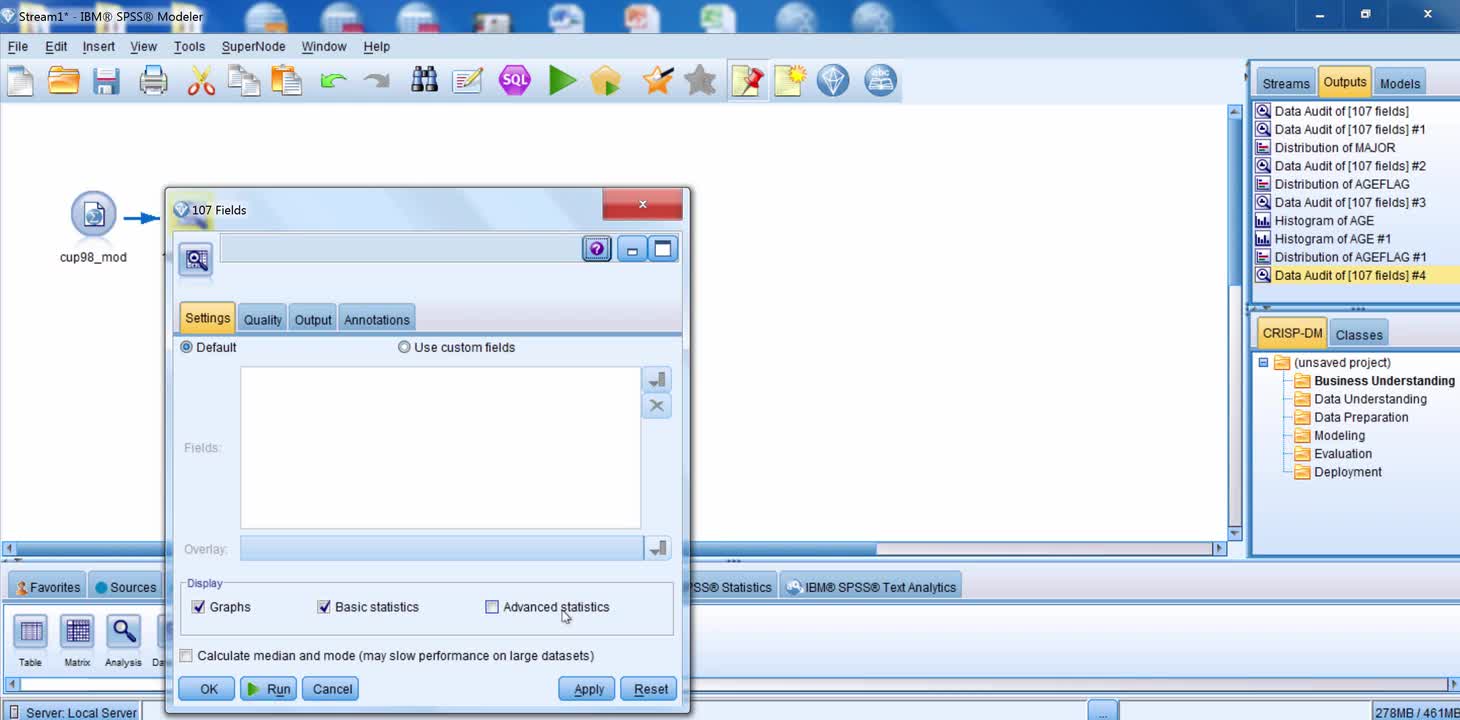Viewport: 1460px width, 720px height.
Task: Open a stream using the folder icon
Action: pos(64,81)
